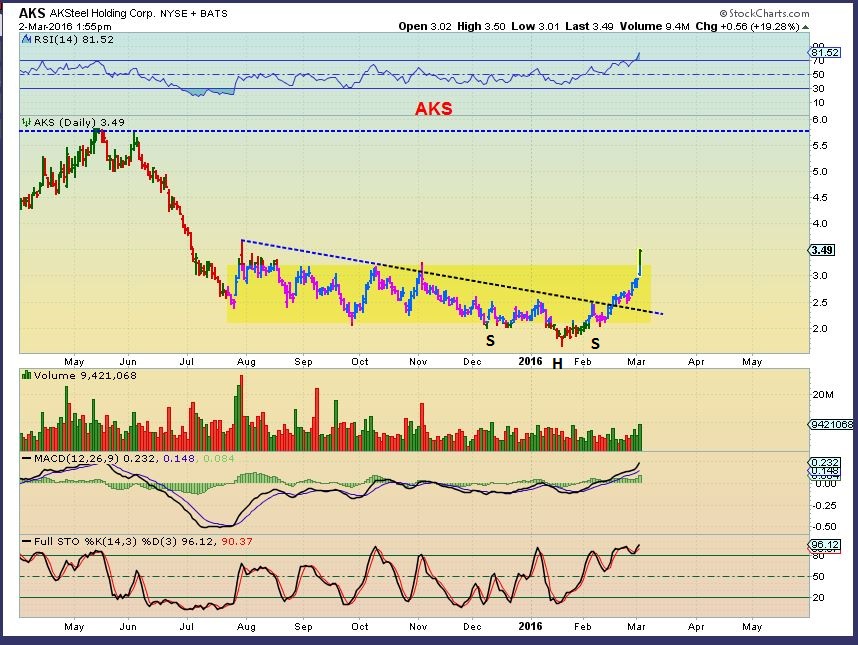This screenshot has width=858, height=645.
Task: Click the Open 3.02 quote value
Action: 425,26
